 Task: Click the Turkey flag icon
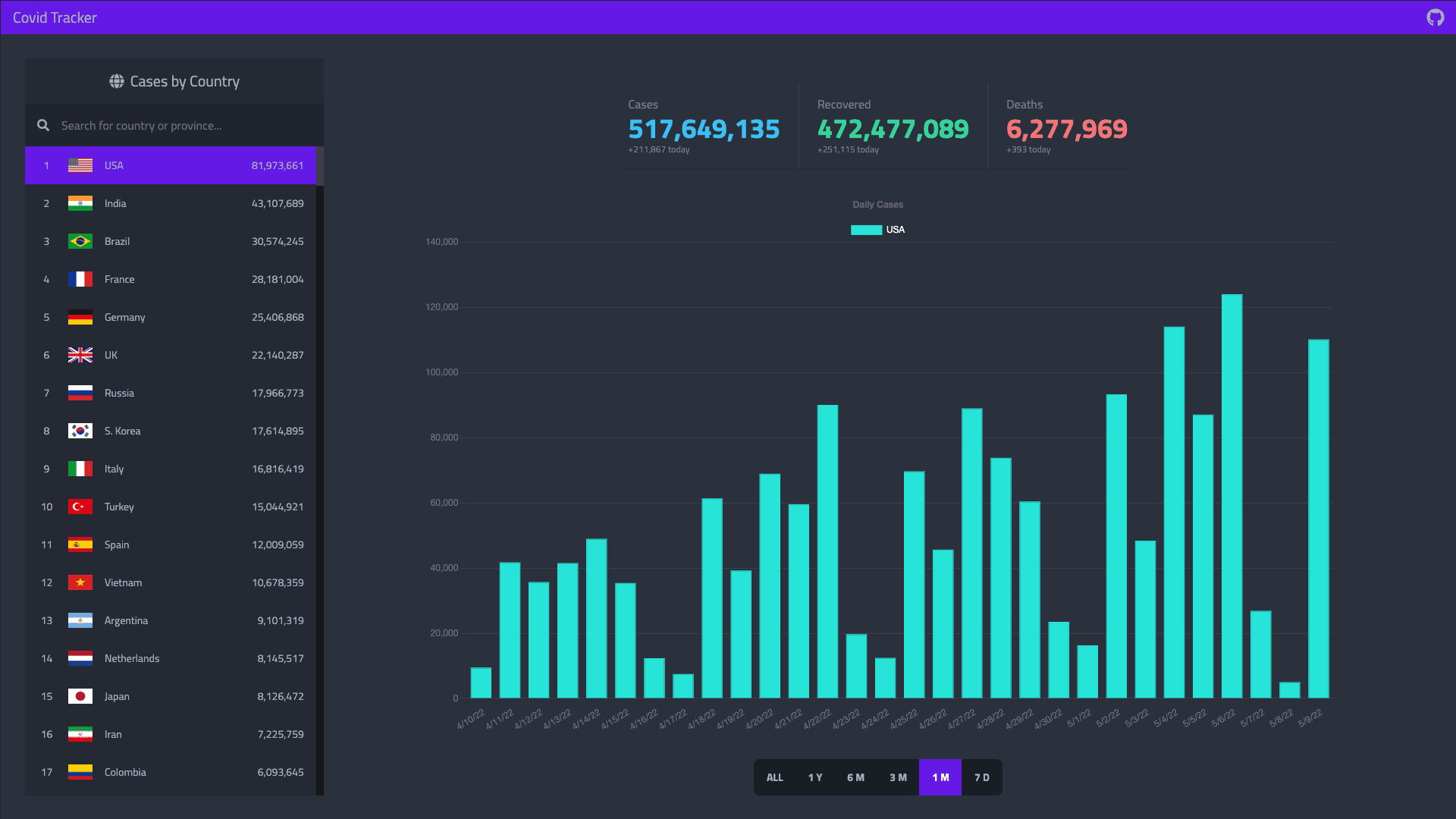[80, 507]
